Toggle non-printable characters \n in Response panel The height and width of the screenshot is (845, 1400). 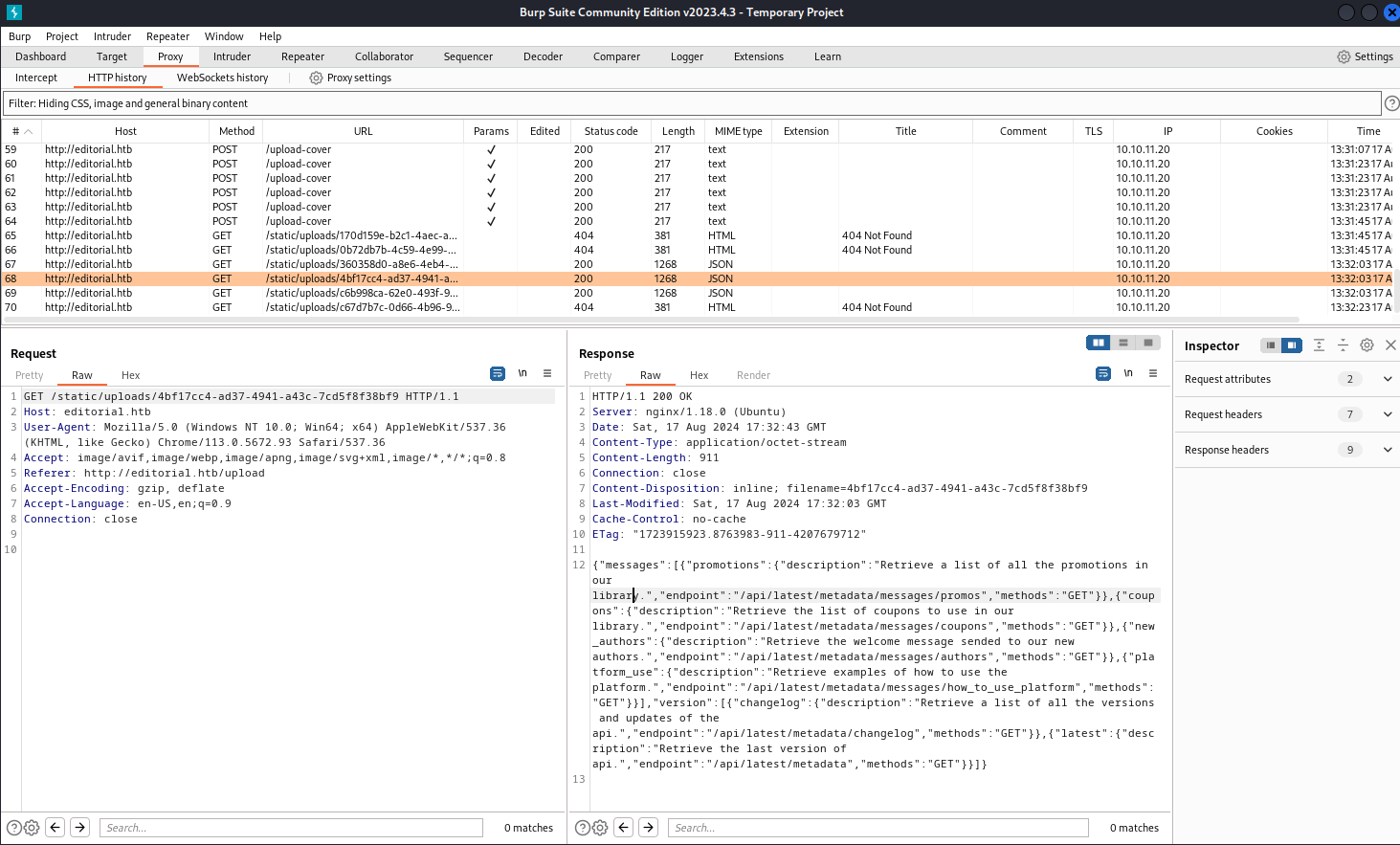point(1128,373)
